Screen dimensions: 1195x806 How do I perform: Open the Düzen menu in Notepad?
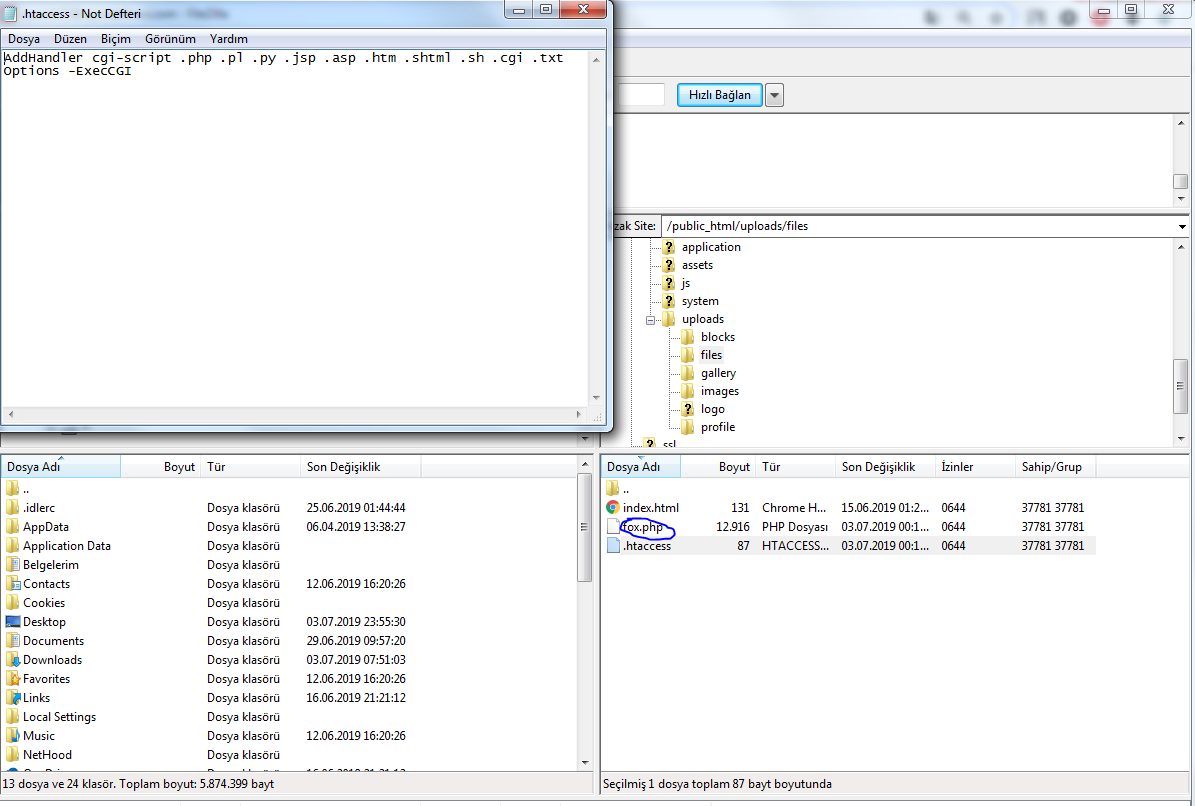[70, 39]
